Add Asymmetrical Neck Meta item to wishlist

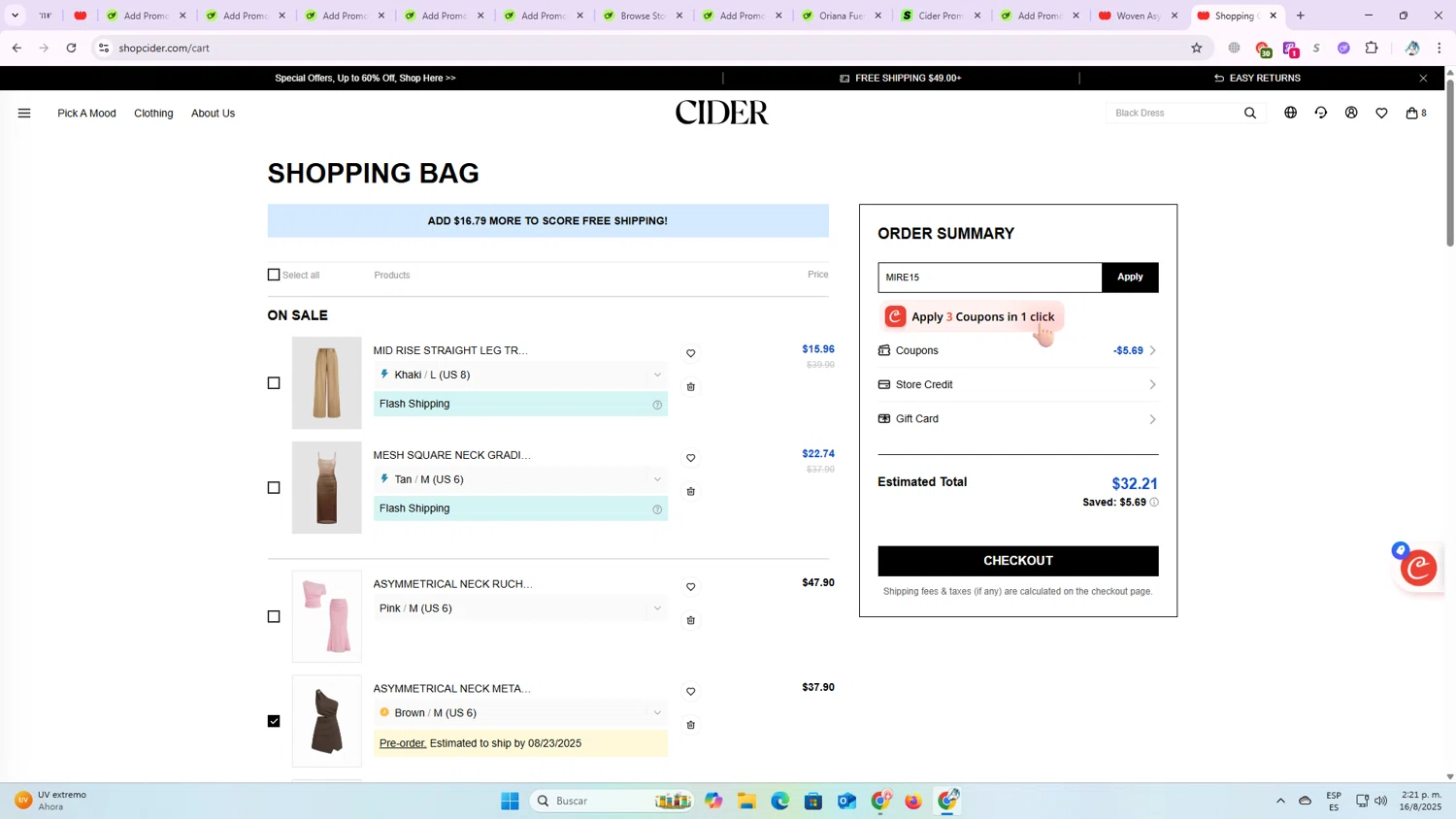(691, 692)
